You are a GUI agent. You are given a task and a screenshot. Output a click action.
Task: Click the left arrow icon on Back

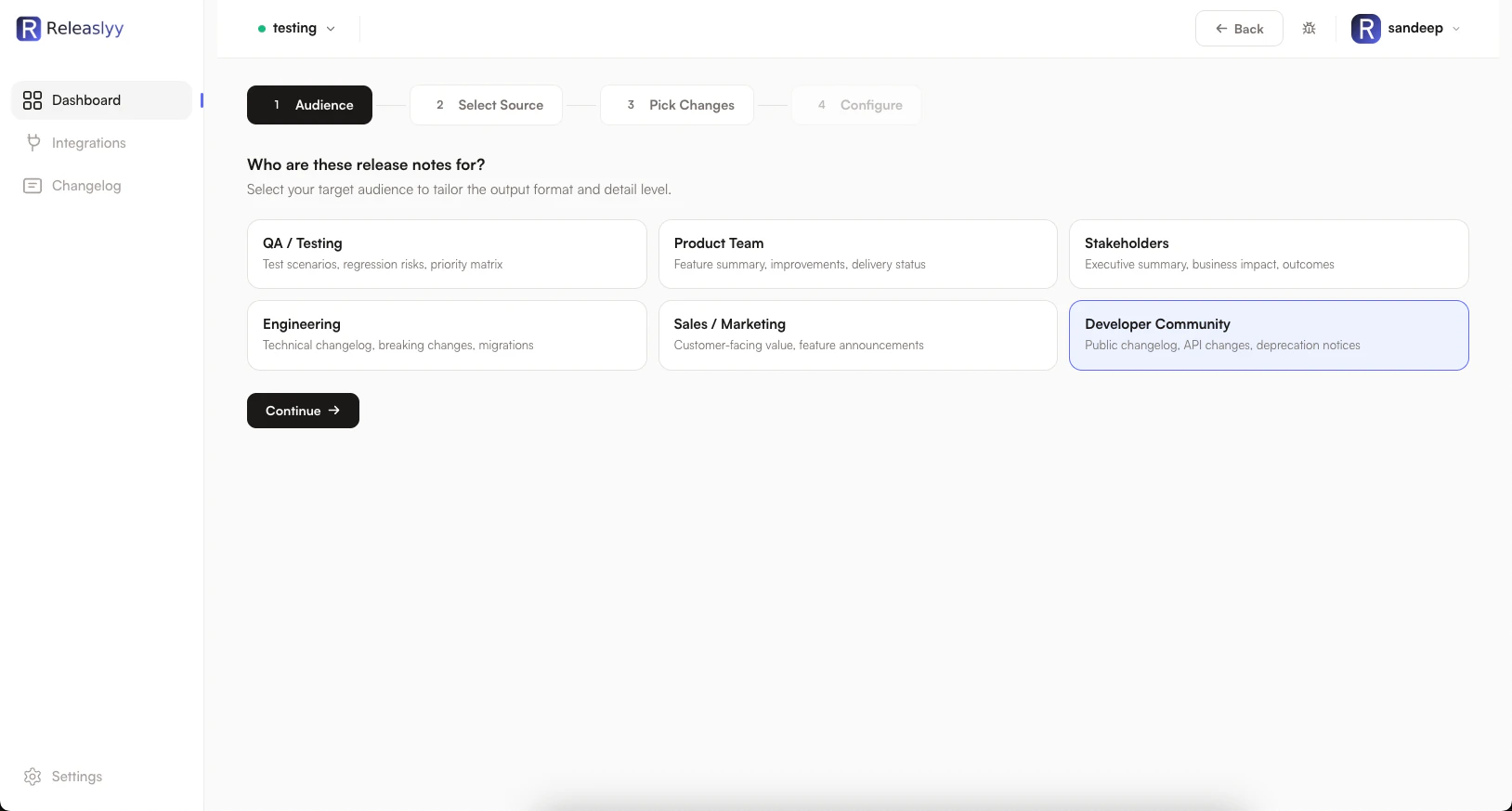[x=1221, y=29]
